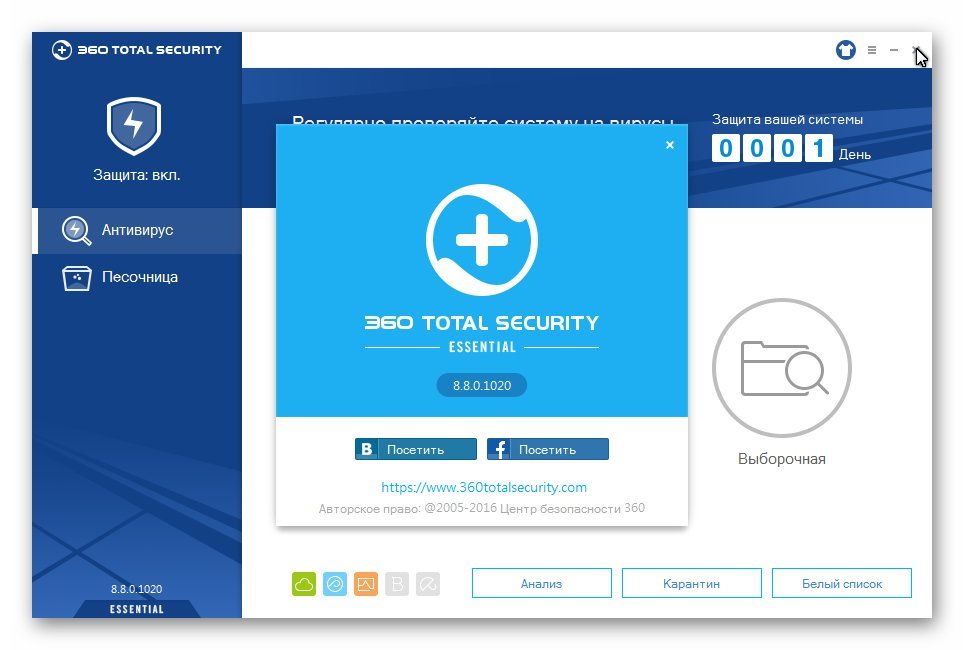Open the 360totalsecurity.com website link
The image size is (964, 650).
tap(484, 488)
